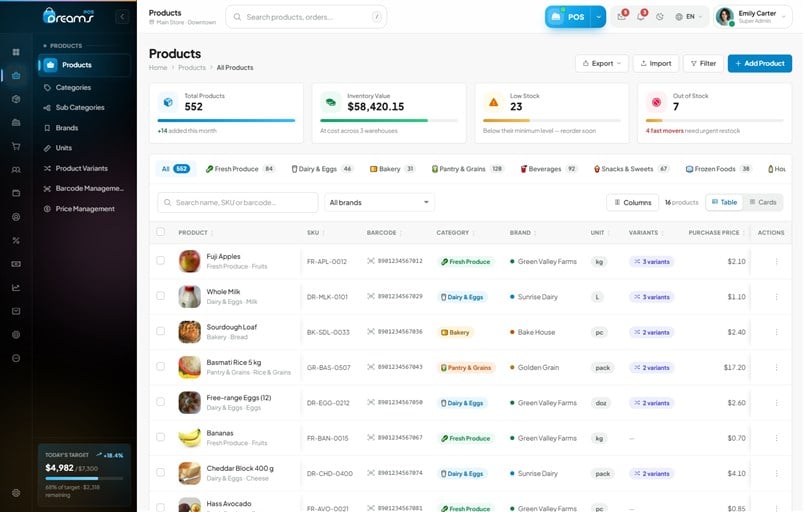Check the Basmati Rice 5 kg row checkbox
Image resolution: width=804 pixels, height=512 pixels.
160,366
